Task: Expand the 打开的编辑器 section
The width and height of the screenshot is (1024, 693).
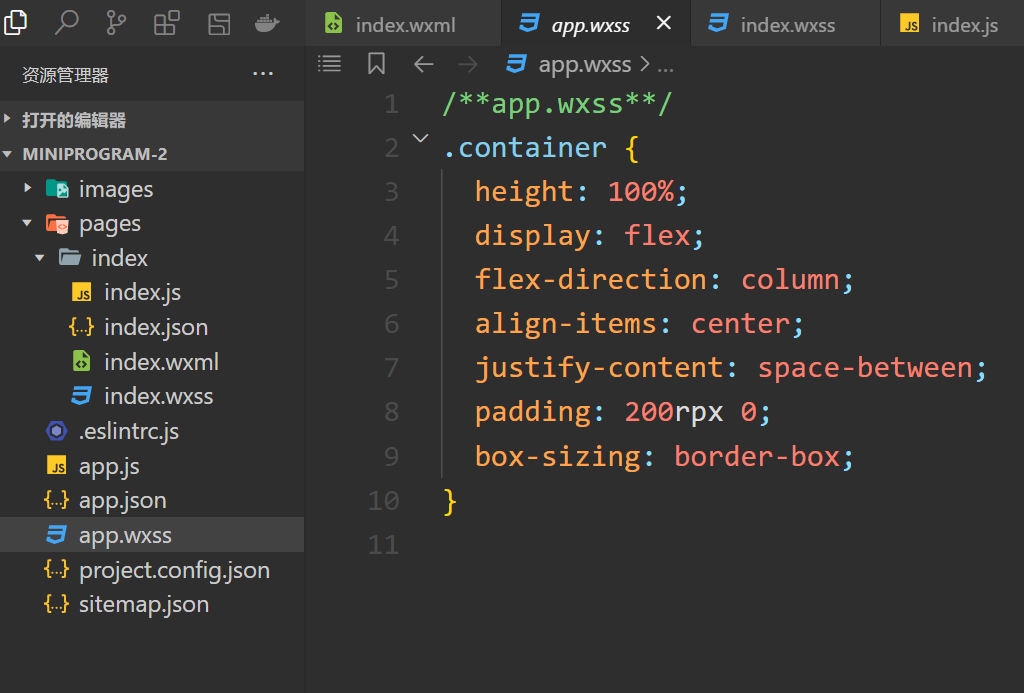Action: [152, 120]
